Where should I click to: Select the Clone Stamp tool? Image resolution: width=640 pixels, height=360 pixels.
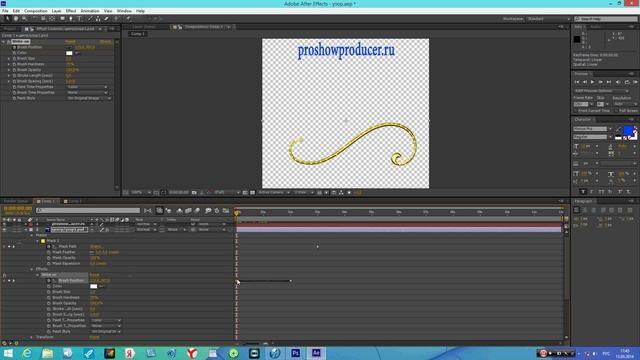tap(98, 18)
